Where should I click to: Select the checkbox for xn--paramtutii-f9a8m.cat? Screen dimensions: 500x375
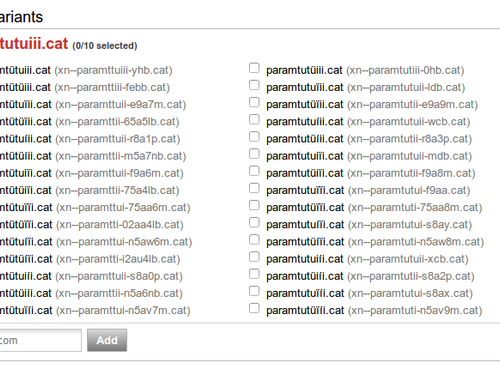pyautogui.click(x=254, y=171)
